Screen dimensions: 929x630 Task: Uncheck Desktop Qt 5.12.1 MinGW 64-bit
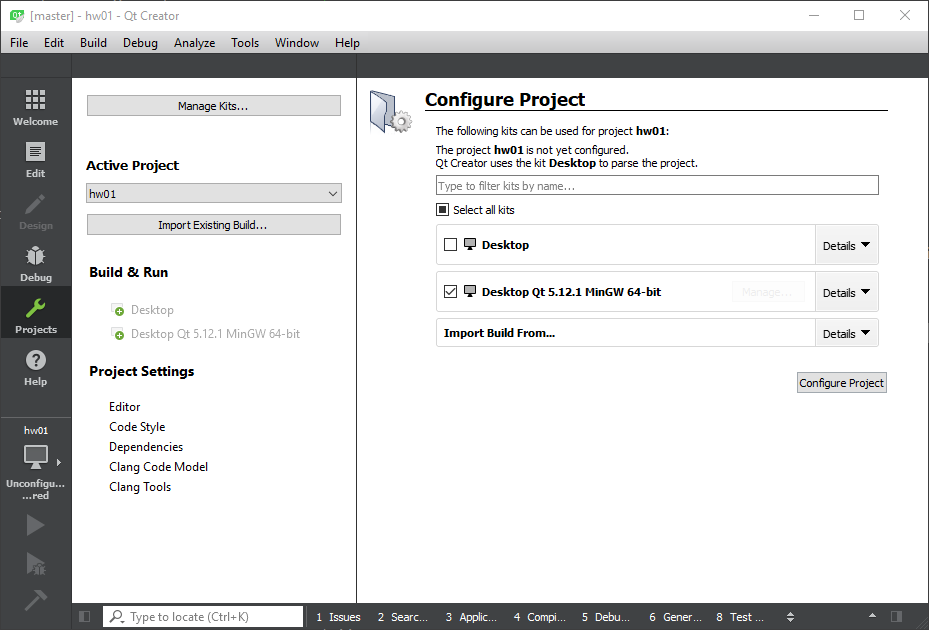coord(450,292)
